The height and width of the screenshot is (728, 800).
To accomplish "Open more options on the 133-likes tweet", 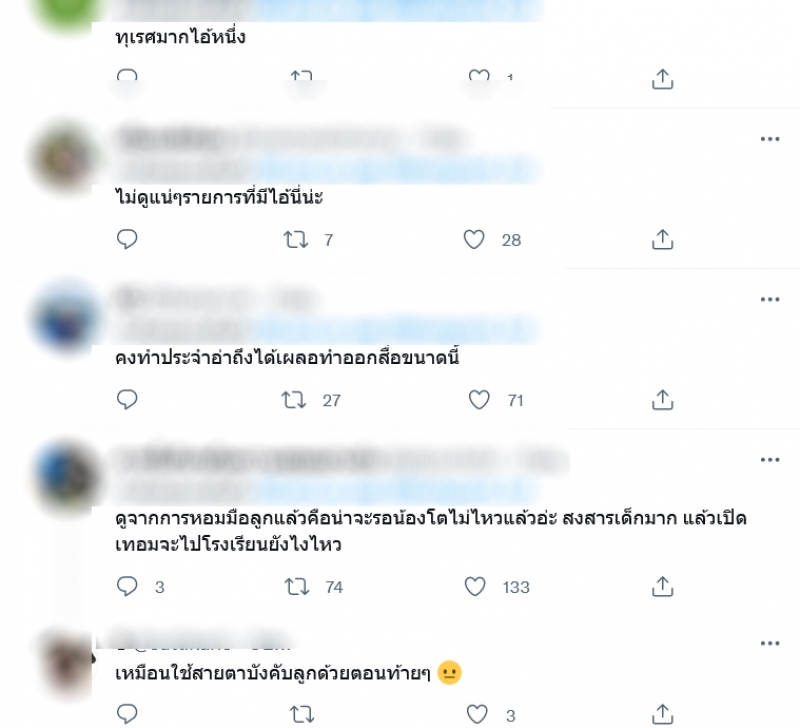I will pyautogui.click(x=770, y=460).
